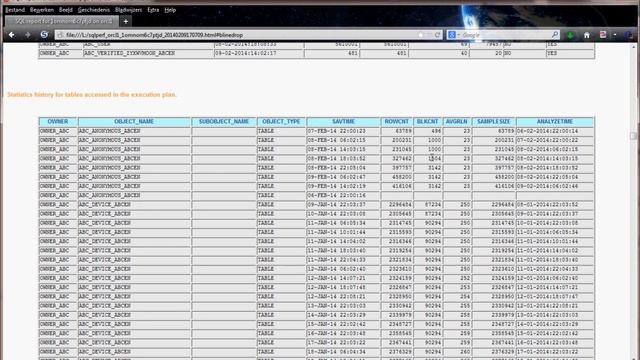The height and width of the screenshot is (360, 640).
Task: Click the AVGRLN column header
Action: coord(457,122)
